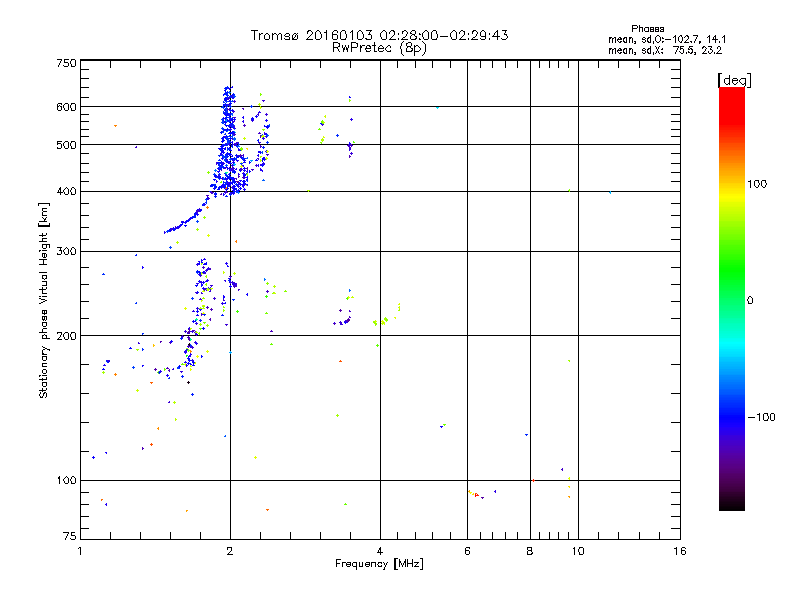Click the red-orange point cluster near 6 MHz, below 100 km
The height and width of the screenshot is (600, 800).
(x=474, y=494)
